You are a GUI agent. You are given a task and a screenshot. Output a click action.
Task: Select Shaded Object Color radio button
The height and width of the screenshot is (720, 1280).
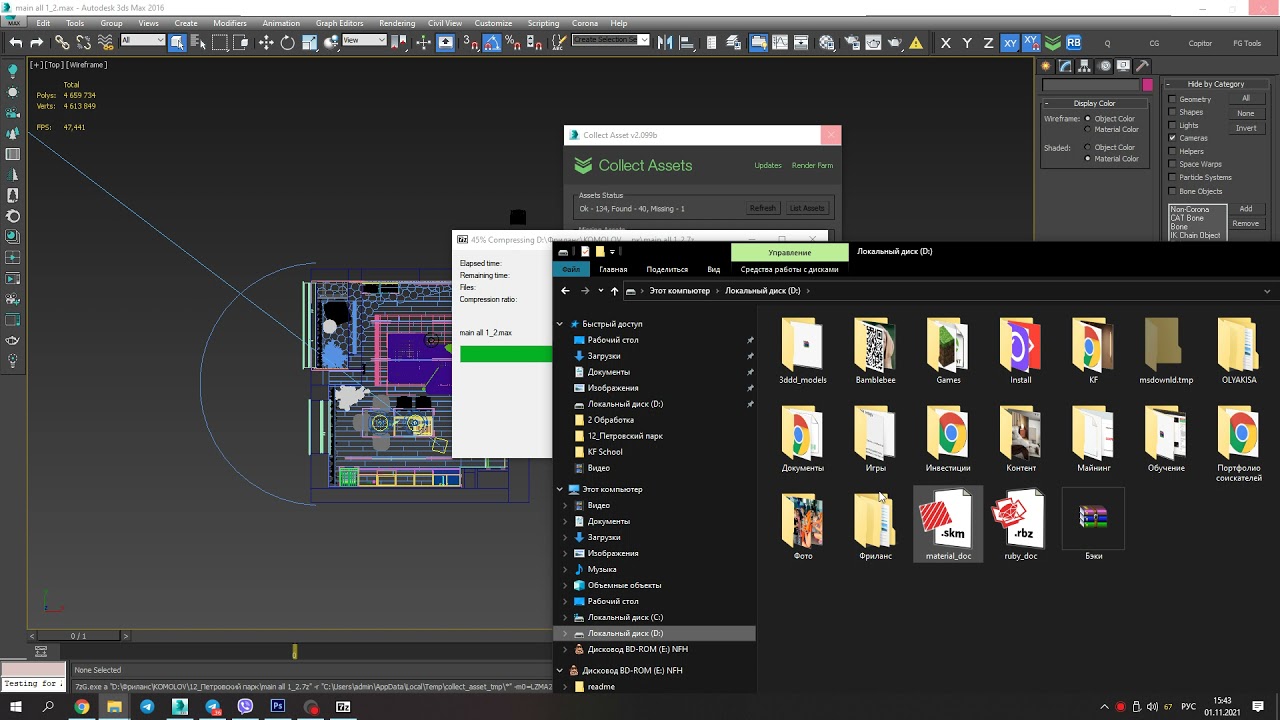click(x=1088, y=147)
